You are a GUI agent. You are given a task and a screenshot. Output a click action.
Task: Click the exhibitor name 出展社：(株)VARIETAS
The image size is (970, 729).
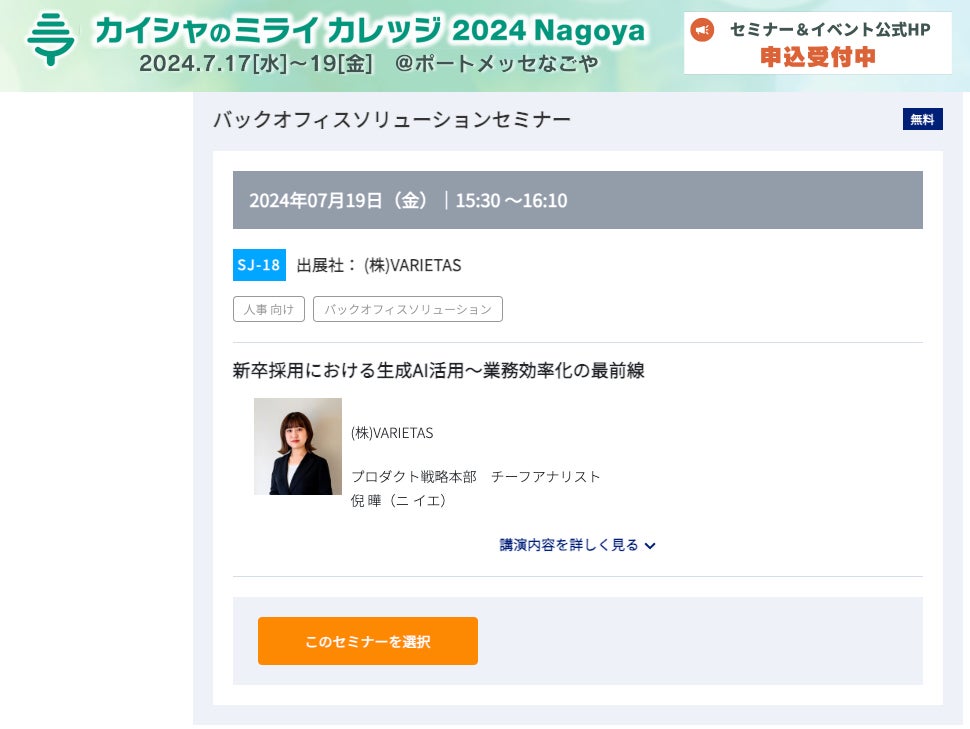click(379, 265)
